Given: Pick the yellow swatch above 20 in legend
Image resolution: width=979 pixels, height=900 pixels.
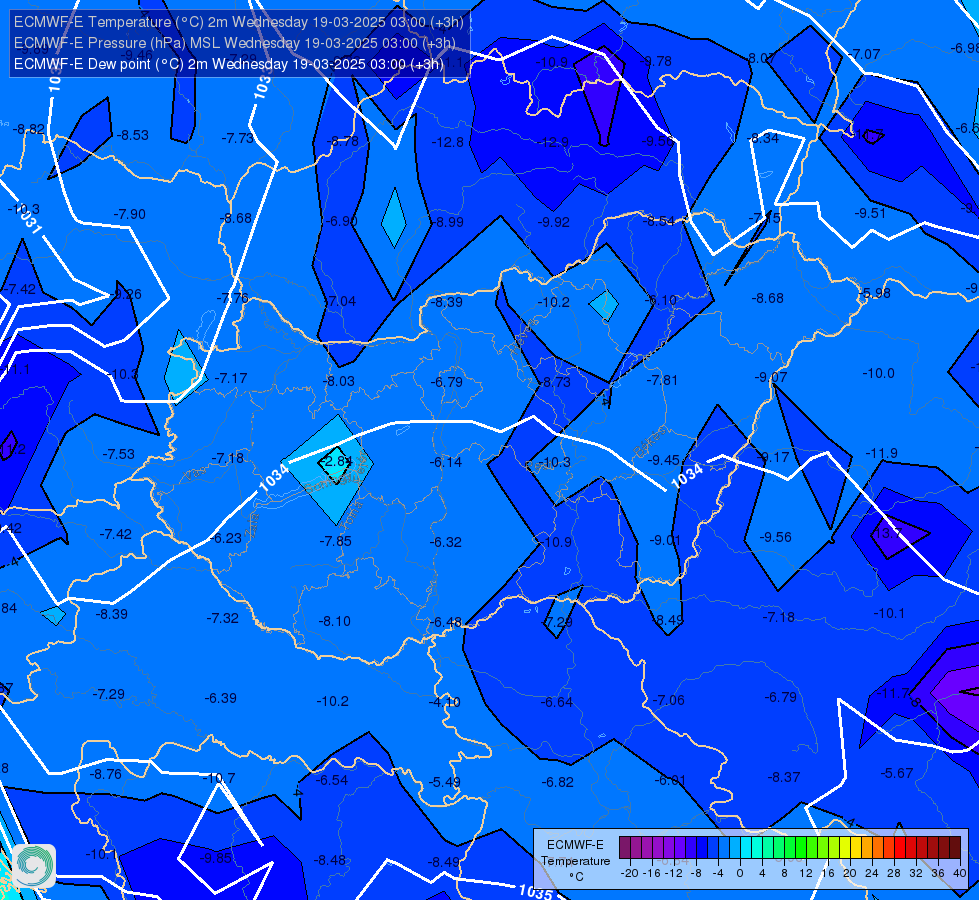Looking at the screenshot, I should pos(845,848).
